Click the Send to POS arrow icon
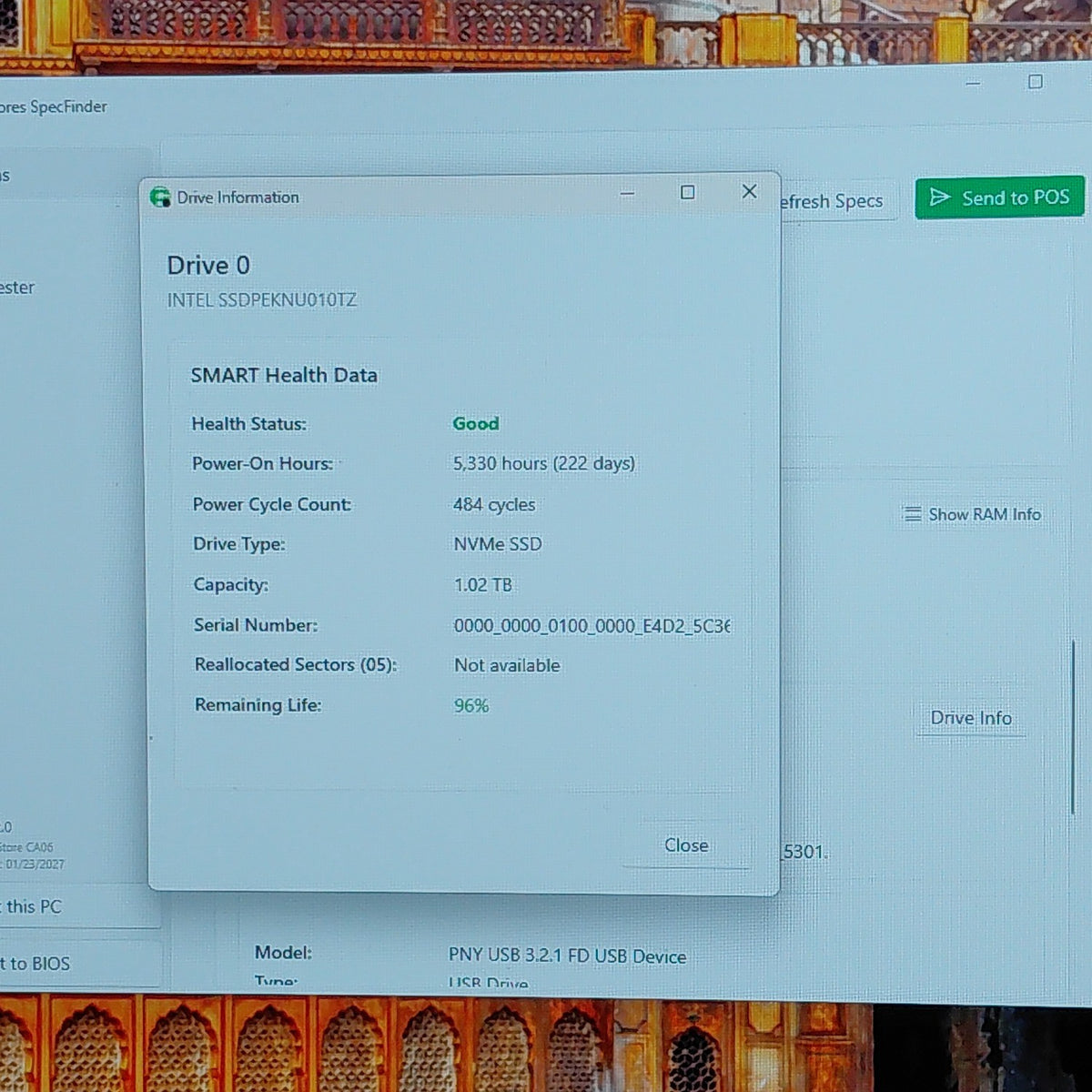 pos(940,197)
